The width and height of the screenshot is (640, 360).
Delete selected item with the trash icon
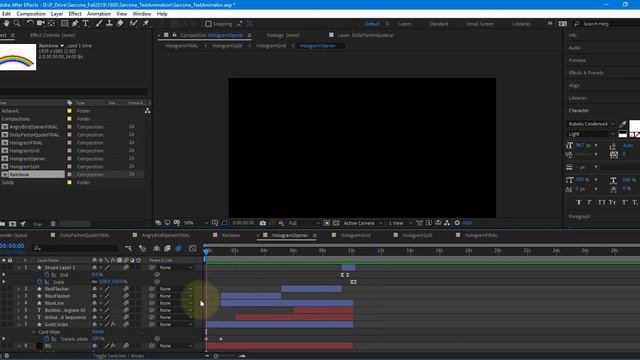53,224
